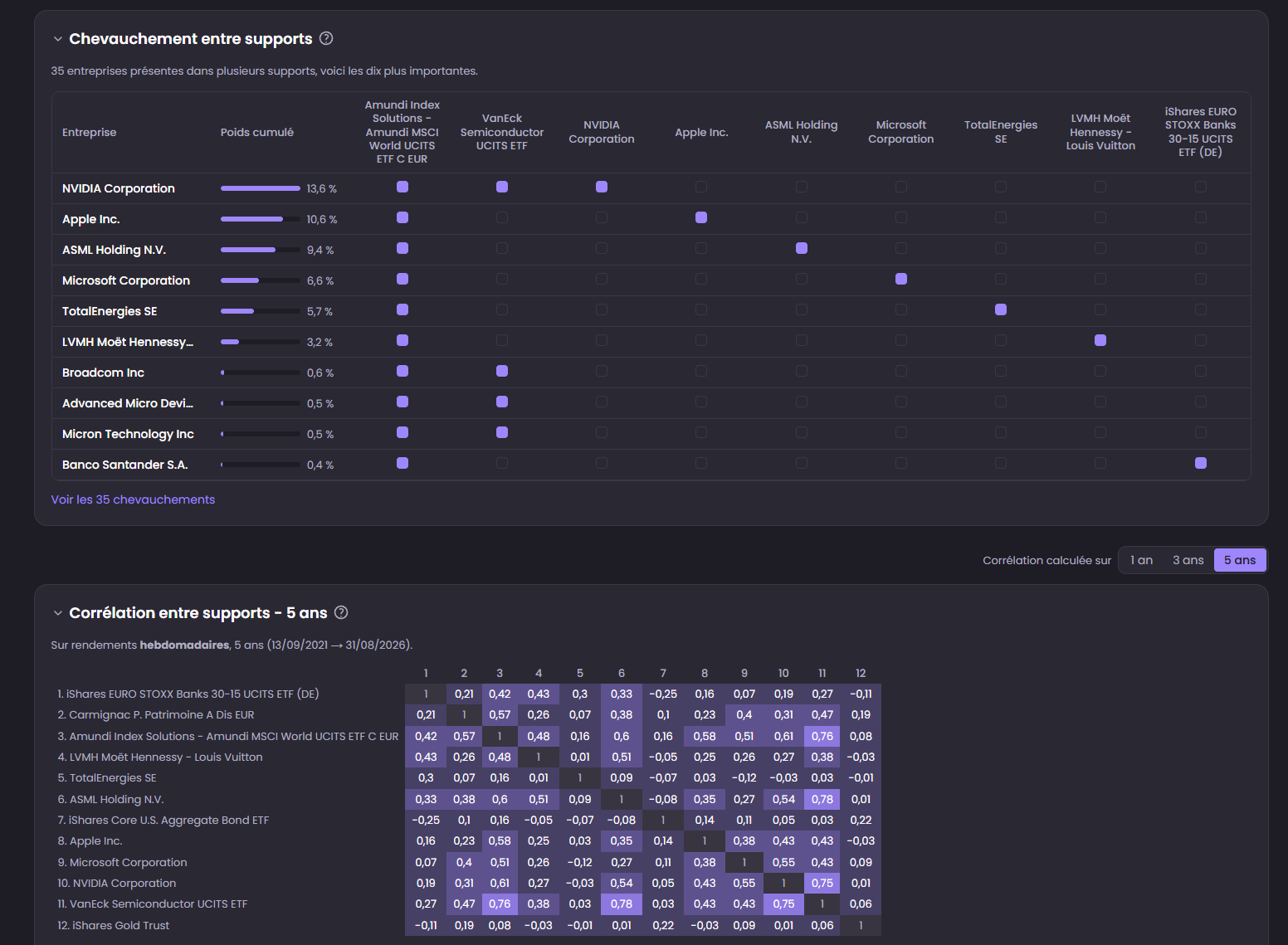This screenshot has height=945, width=1288.
Task: Click the Poids cumulé column header
Action: 257,132
